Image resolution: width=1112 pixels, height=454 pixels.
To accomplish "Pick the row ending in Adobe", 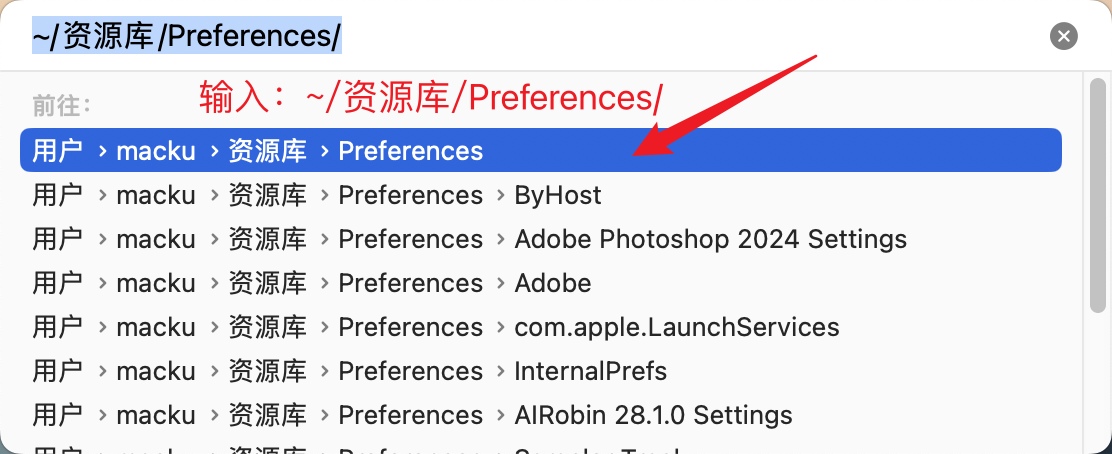I will (x=540, y=283).
